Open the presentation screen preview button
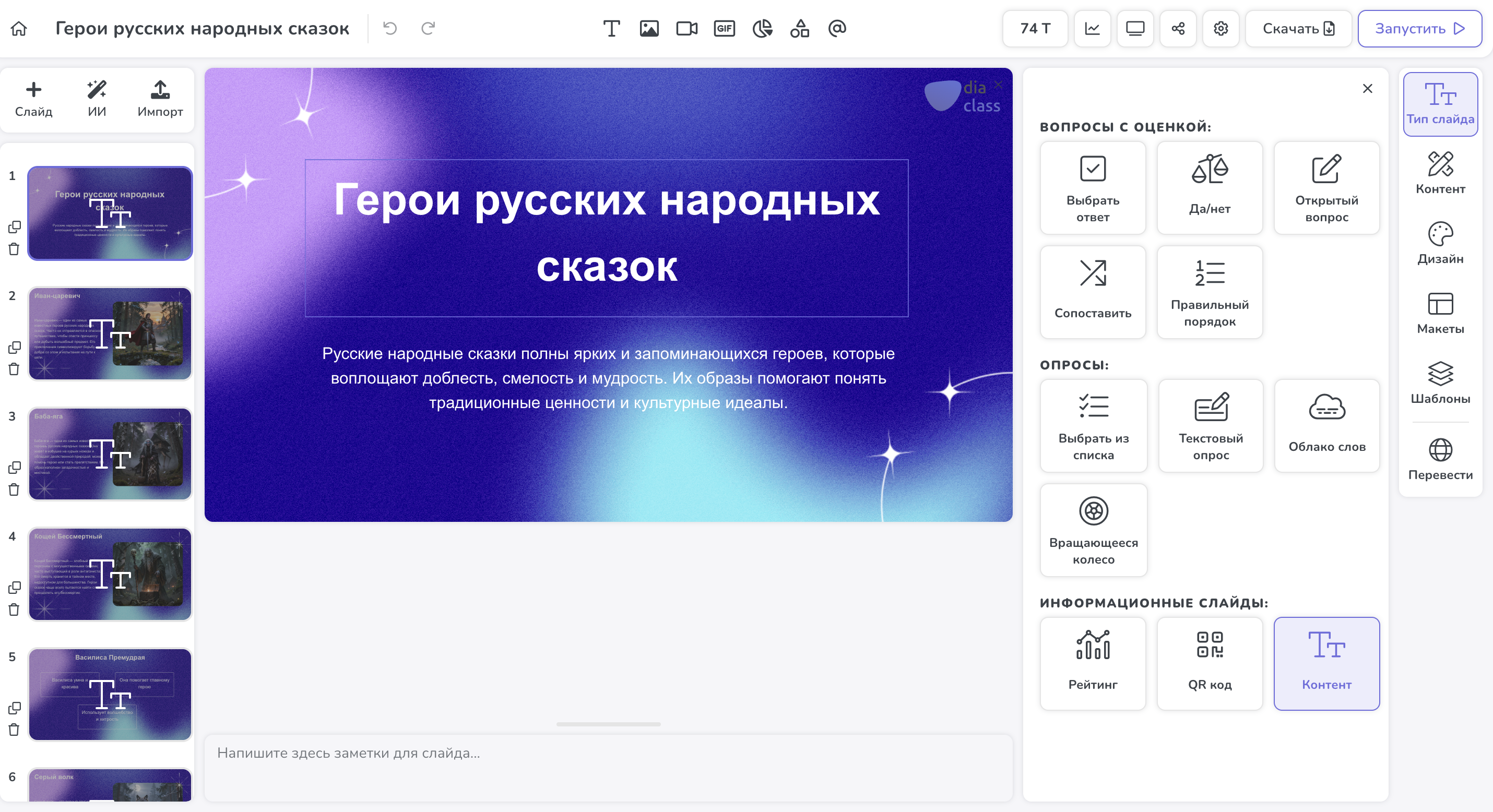Viewport: 1493px width, 812px height. (x=1135, y=28)
